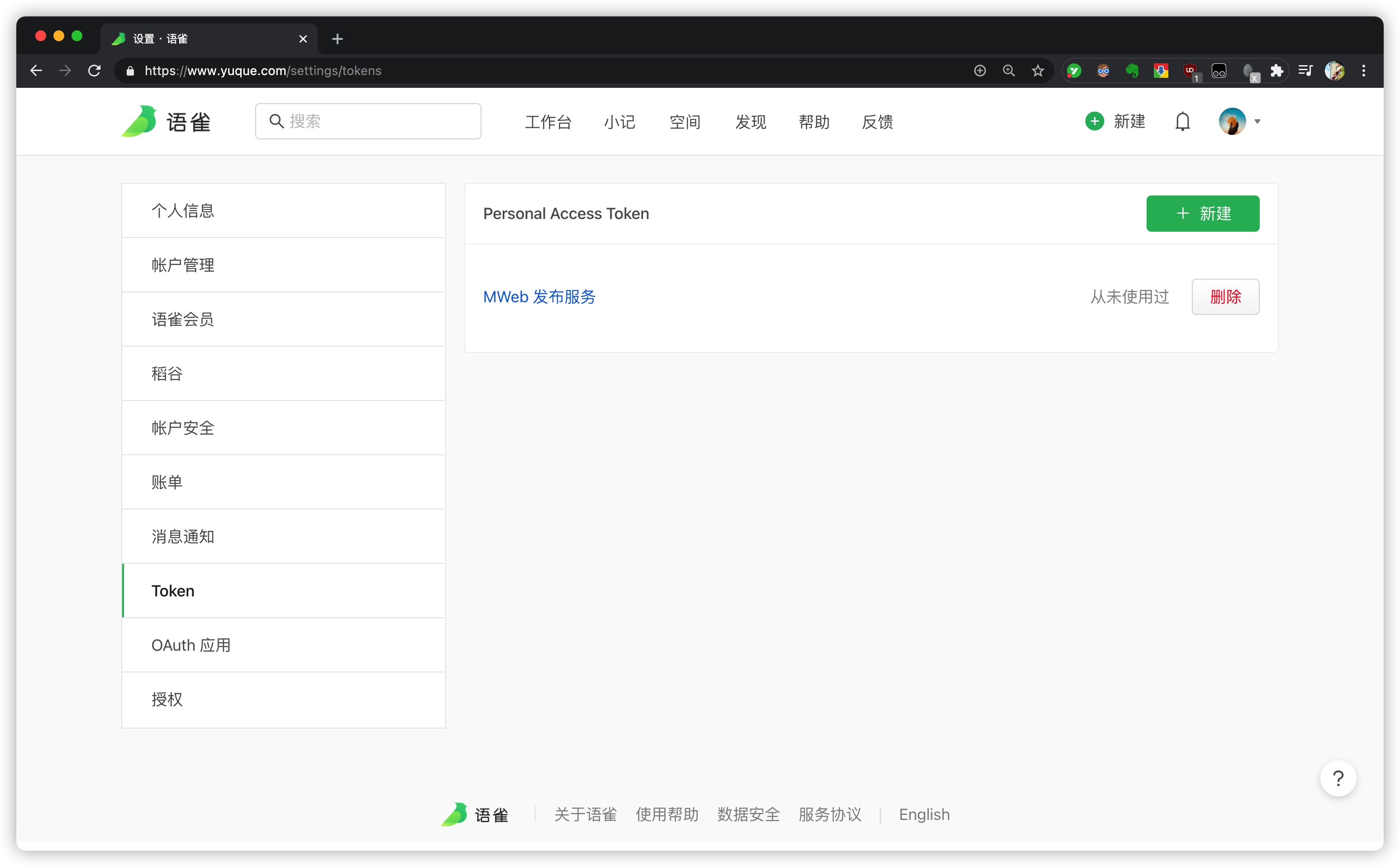Screen dimensions: 1400x867
Task: Click the notification bell icon
Action: pyautogui.click(x=1182, y=122)
